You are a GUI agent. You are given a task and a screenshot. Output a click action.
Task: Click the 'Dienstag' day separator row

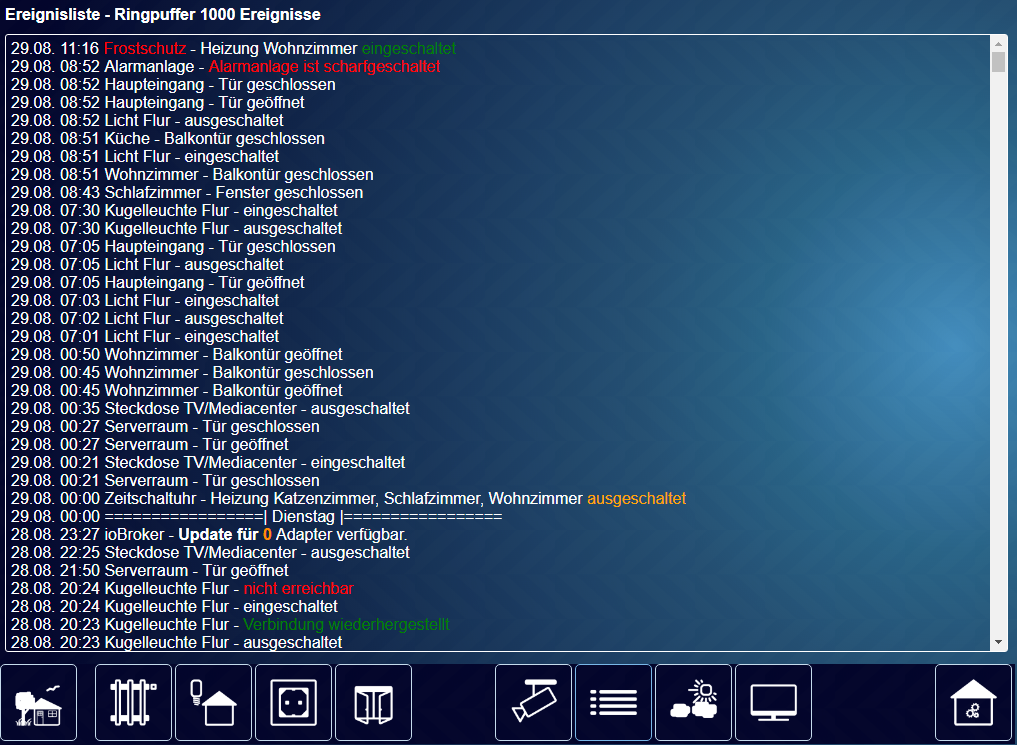(256, 517)
